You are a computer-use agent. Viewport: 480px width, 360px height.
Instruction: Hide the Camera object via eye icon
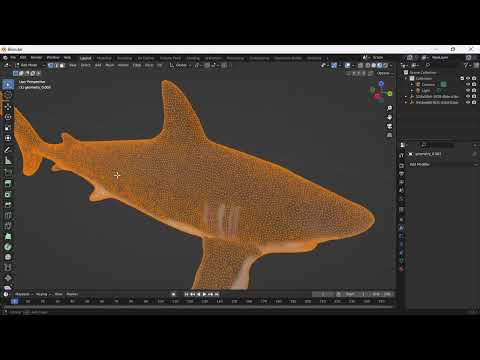pos(468,84)
